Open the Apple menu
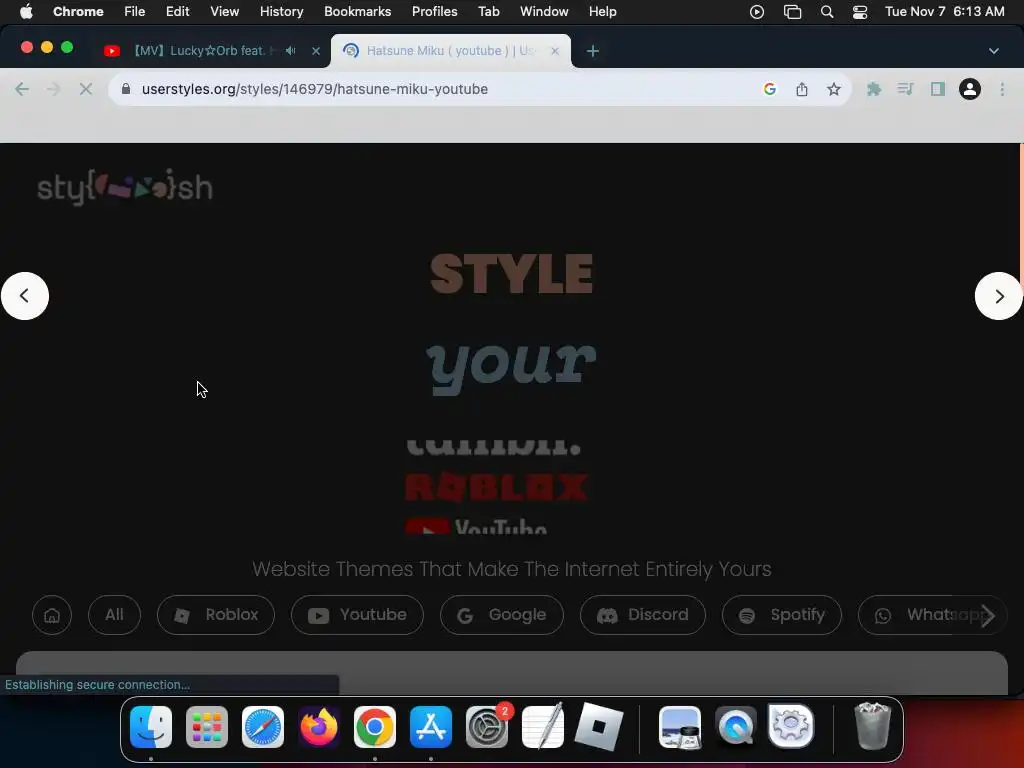Screen dimensions: 1024x768 26,12
